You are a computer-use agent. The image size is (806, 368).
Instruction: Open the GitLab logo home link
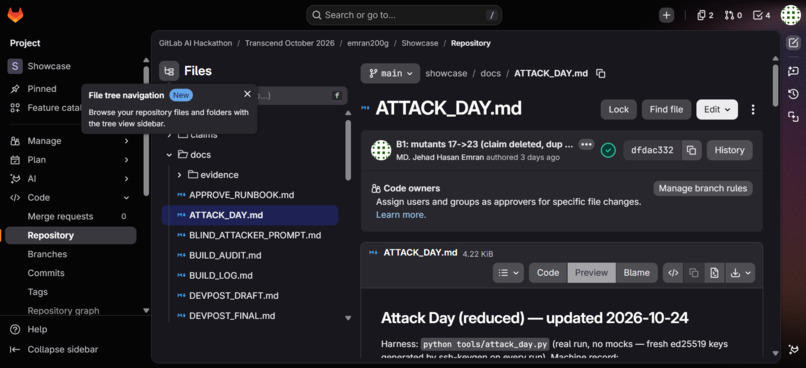(15, 15)
